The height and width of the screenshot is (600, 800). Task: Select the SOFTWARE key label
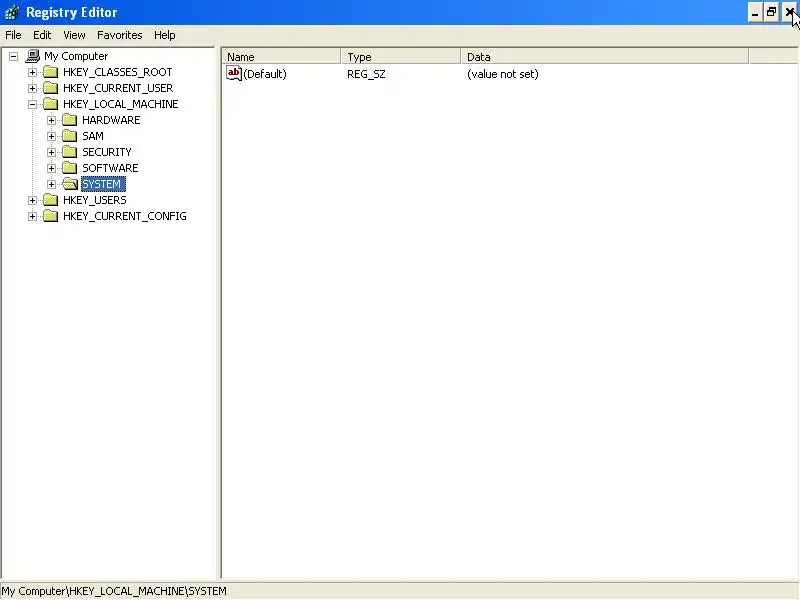click(110, 168)
